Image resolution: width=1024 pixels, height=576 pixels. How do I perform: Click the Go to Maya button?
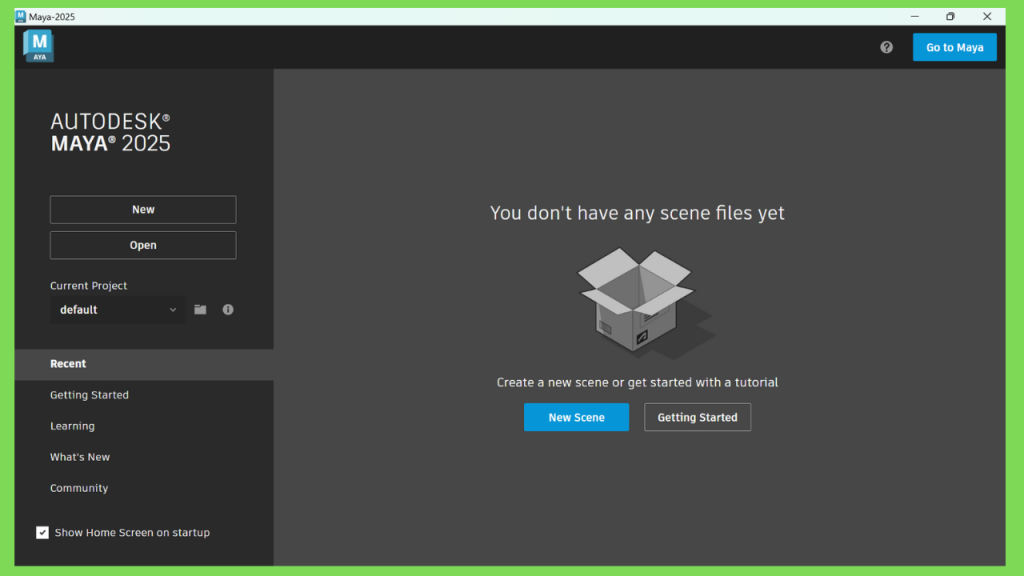954,47
